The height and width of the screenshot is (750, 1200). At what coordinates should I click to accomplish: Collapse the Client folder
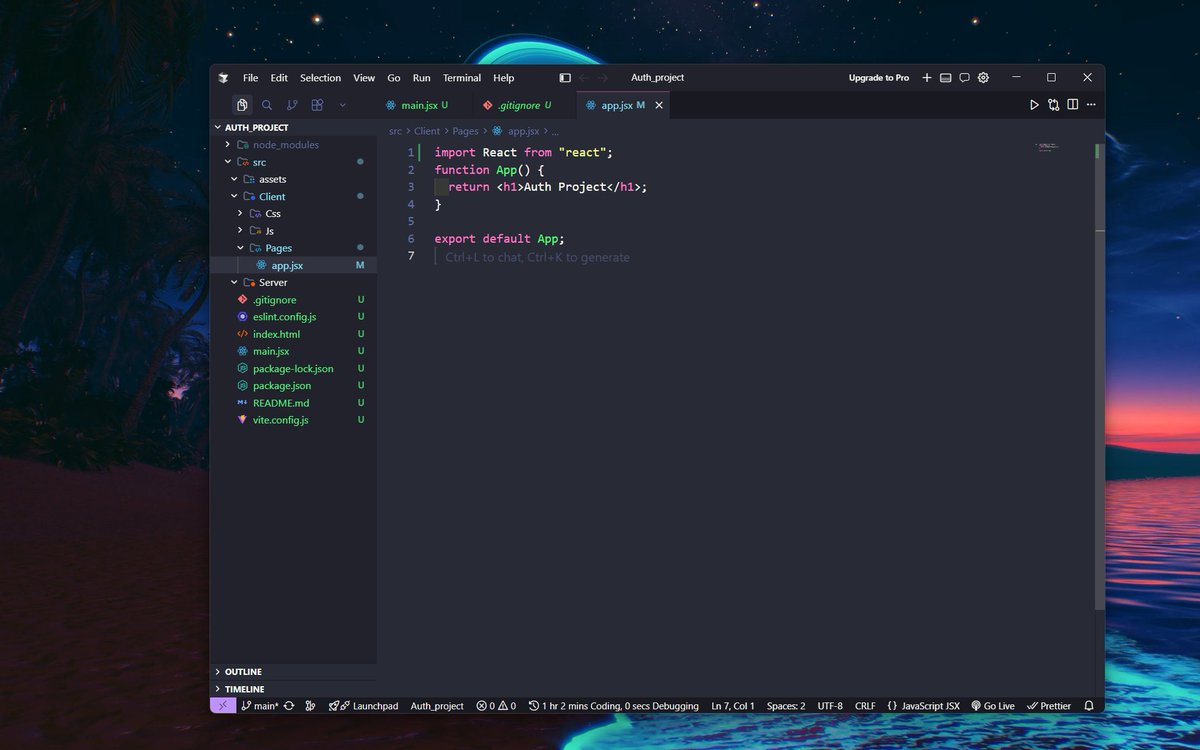[x=293, y=197]
